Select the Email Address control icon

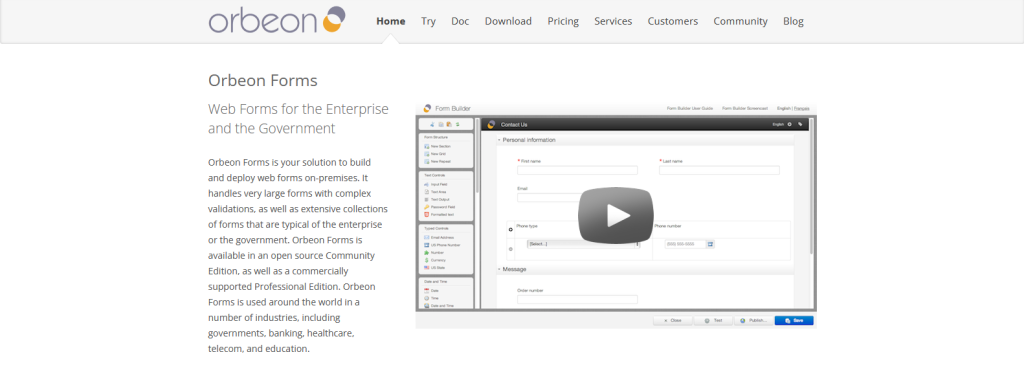(426, 238)
